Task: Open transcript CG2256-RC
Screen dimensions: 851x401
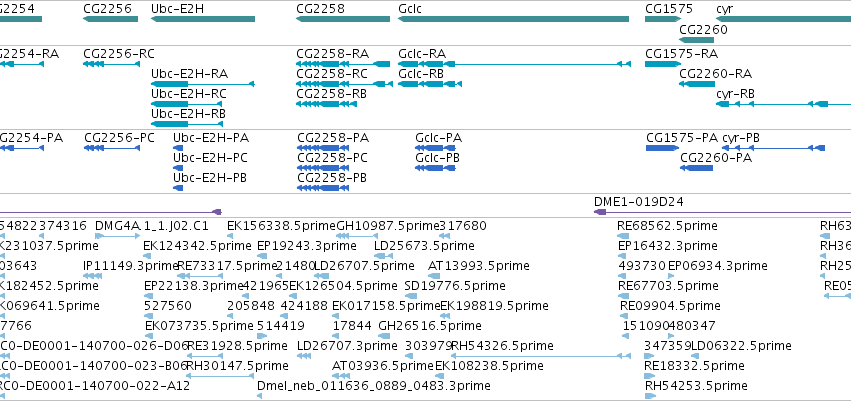Action: [111, 64]
